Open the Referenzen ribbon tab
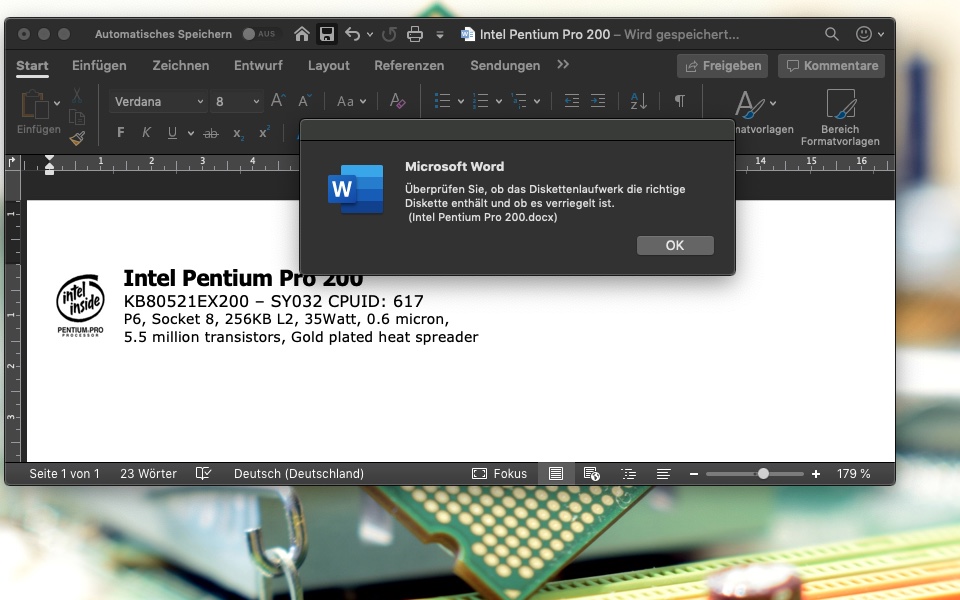 pyautogui.click(x=409, y=66)
